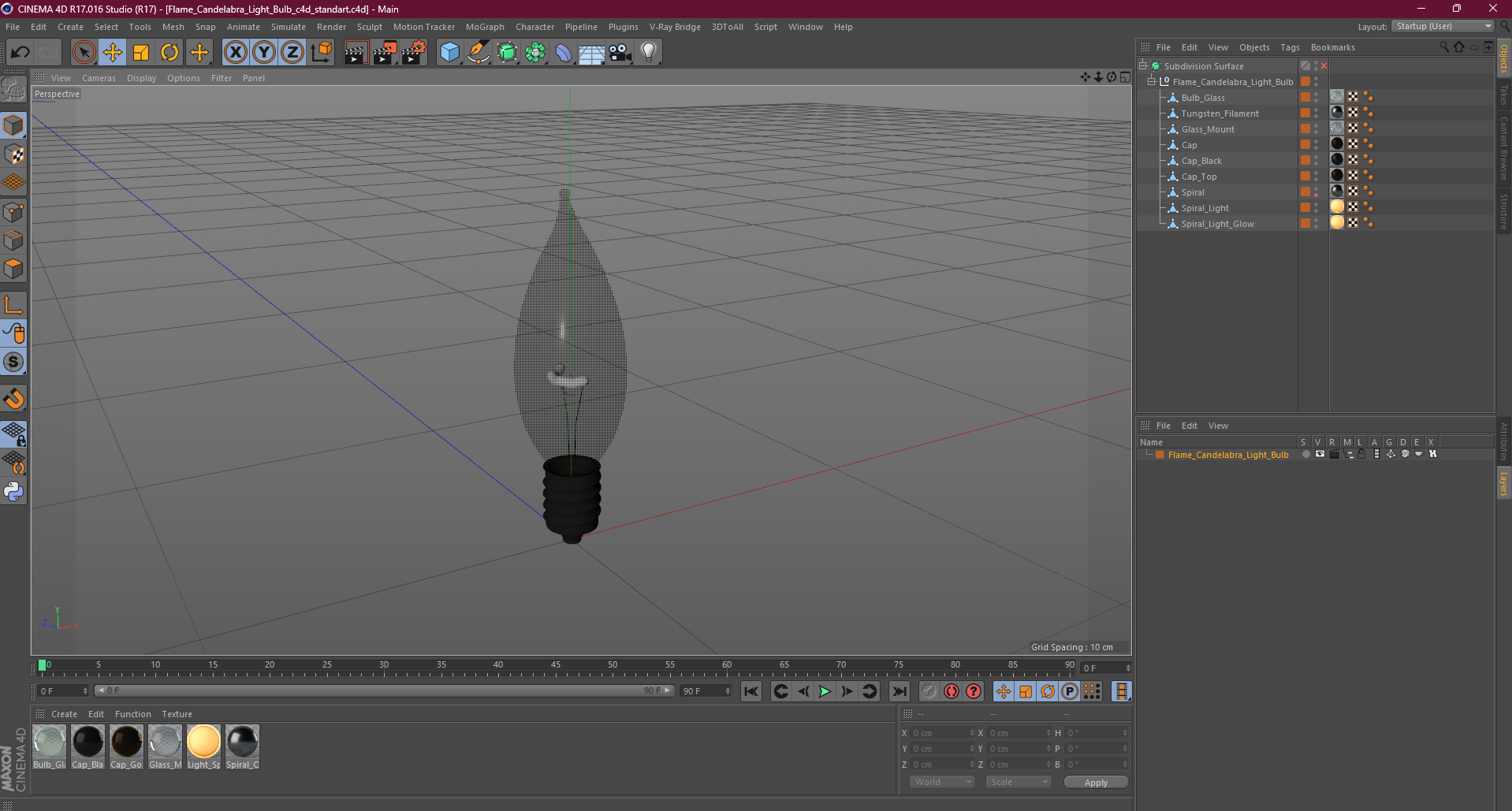Switch to Model mode icon

point(14,126)
